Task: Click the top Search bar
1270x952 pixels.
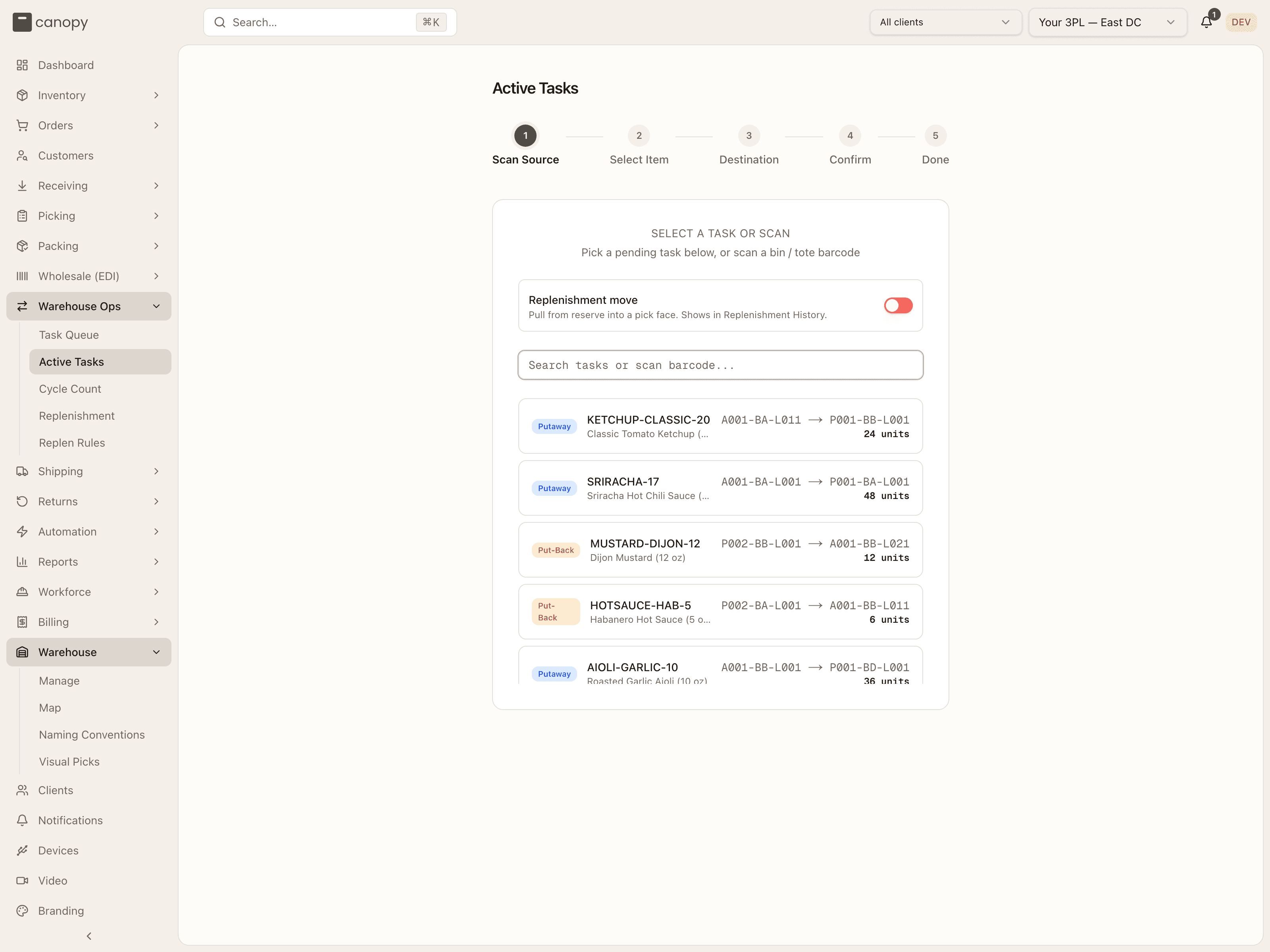Action: click(x=329, y=22)
